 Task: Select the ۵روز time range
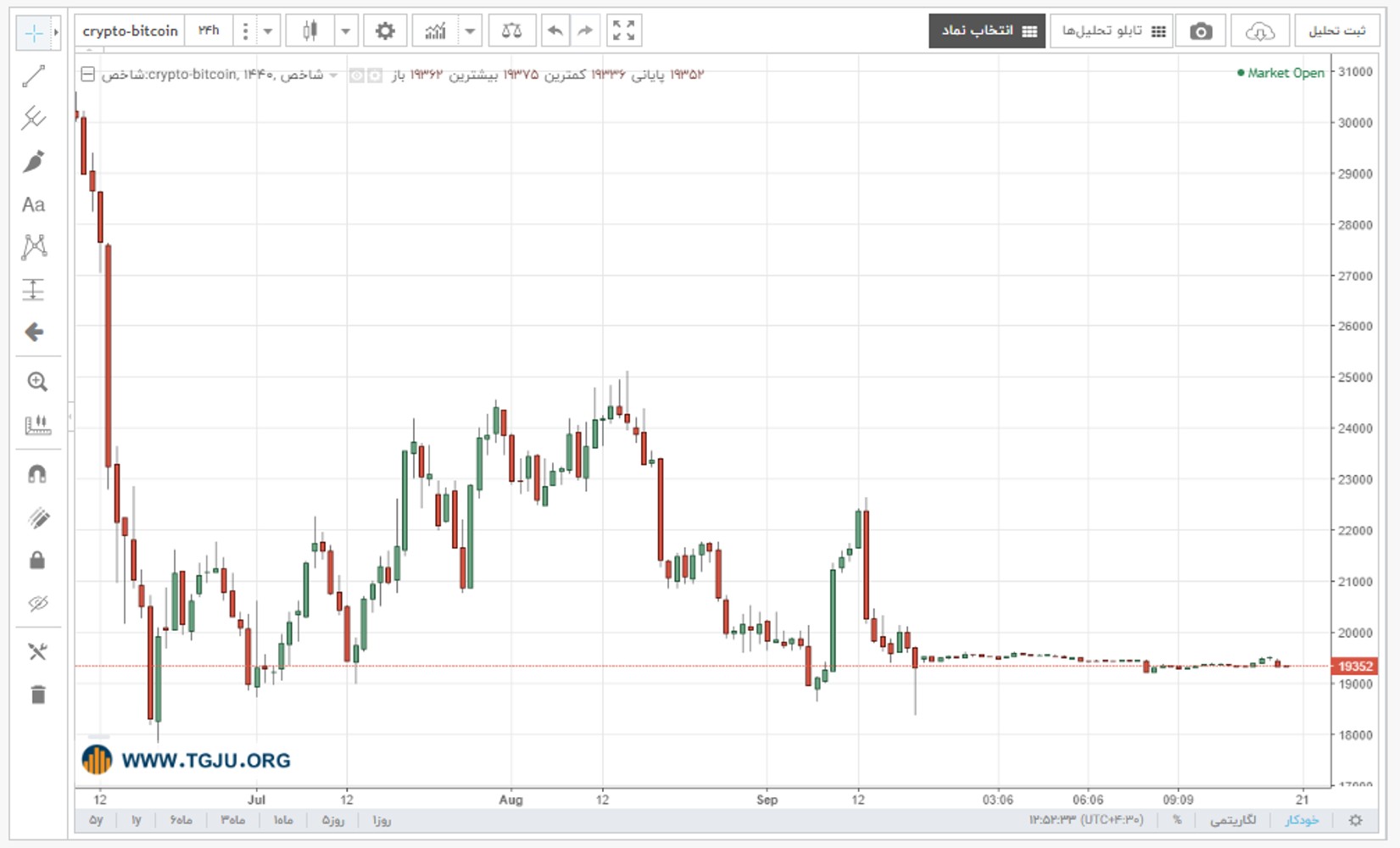click(333, 820)
